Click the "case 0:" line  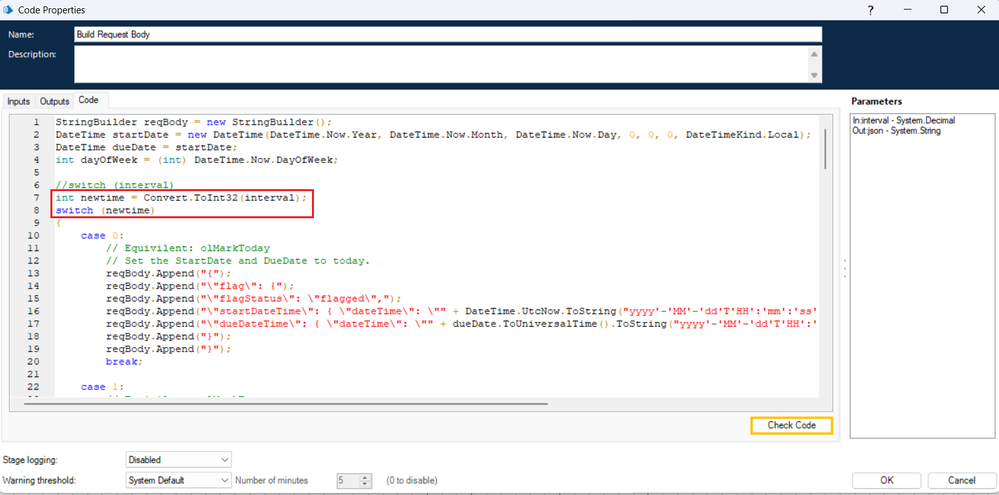[103, 236]
